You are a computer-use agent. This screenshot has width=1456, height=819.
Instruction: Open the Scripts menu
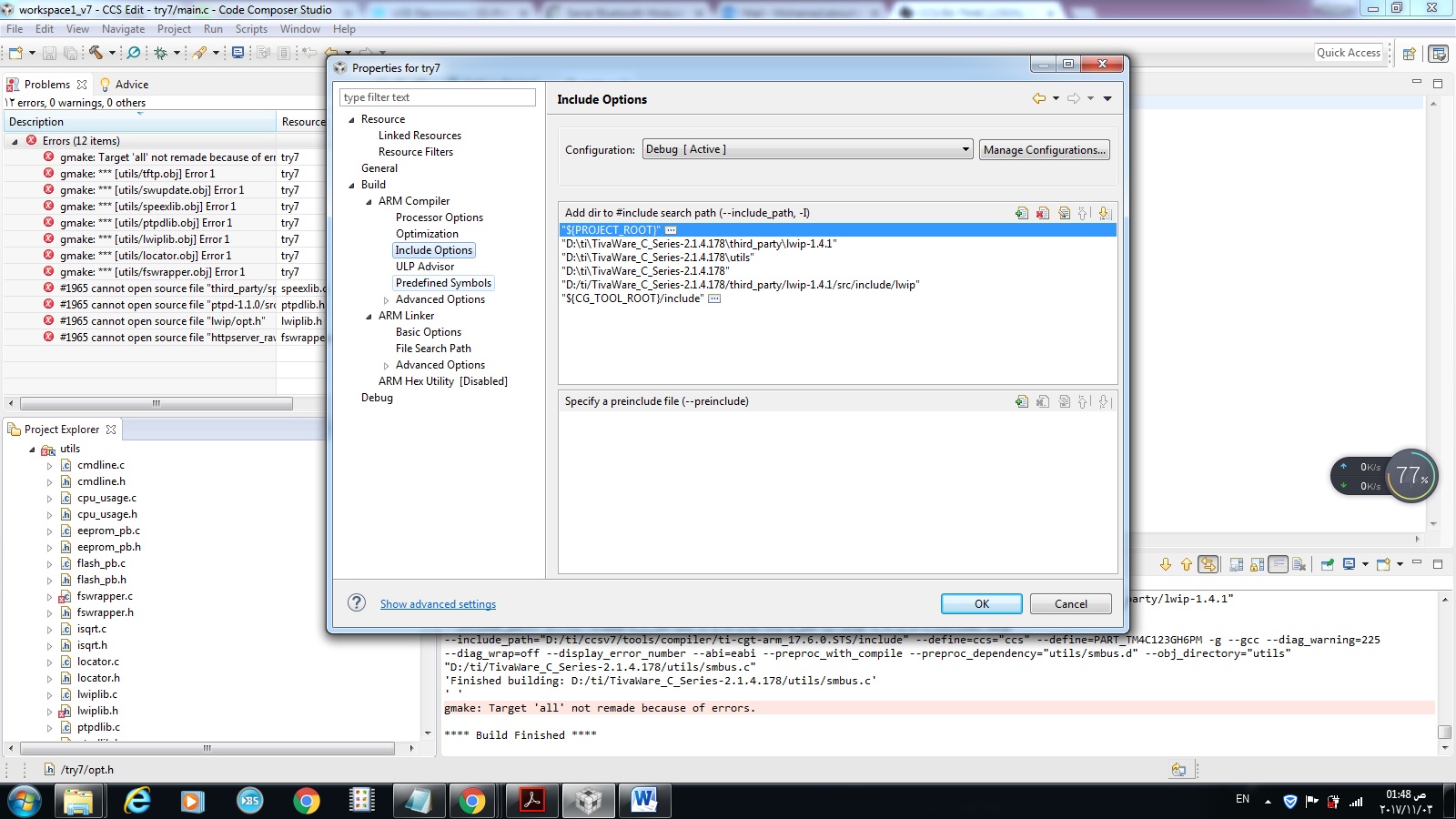251,29
